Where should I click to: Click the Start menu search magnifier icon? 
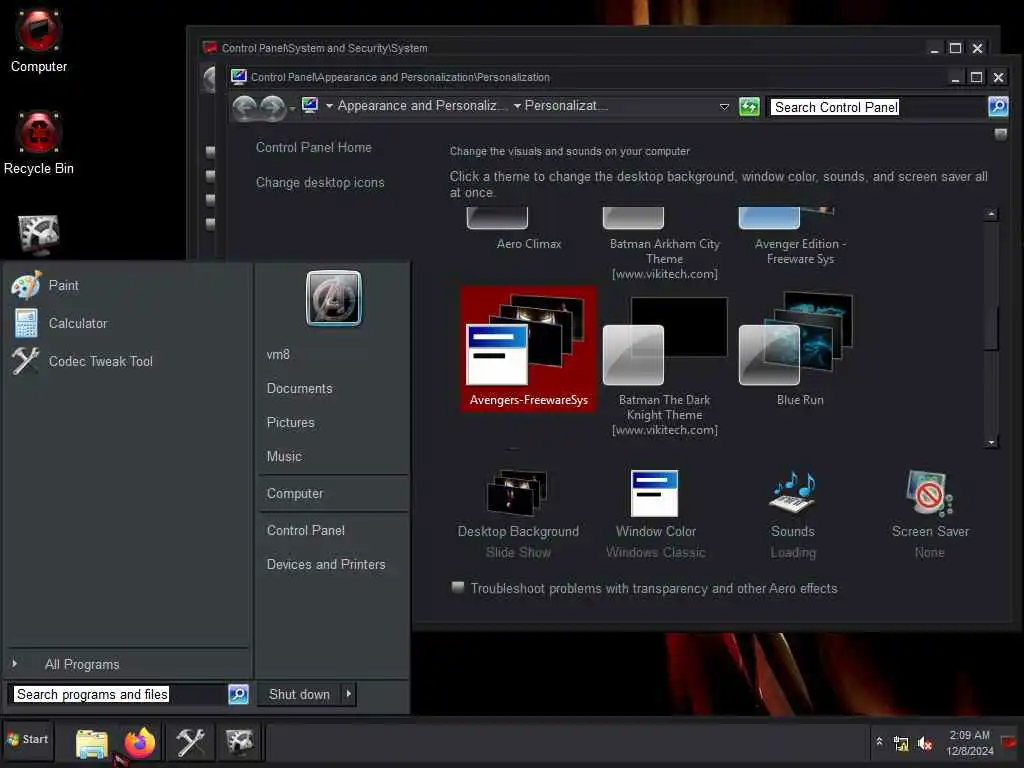[x=238, y=694]
